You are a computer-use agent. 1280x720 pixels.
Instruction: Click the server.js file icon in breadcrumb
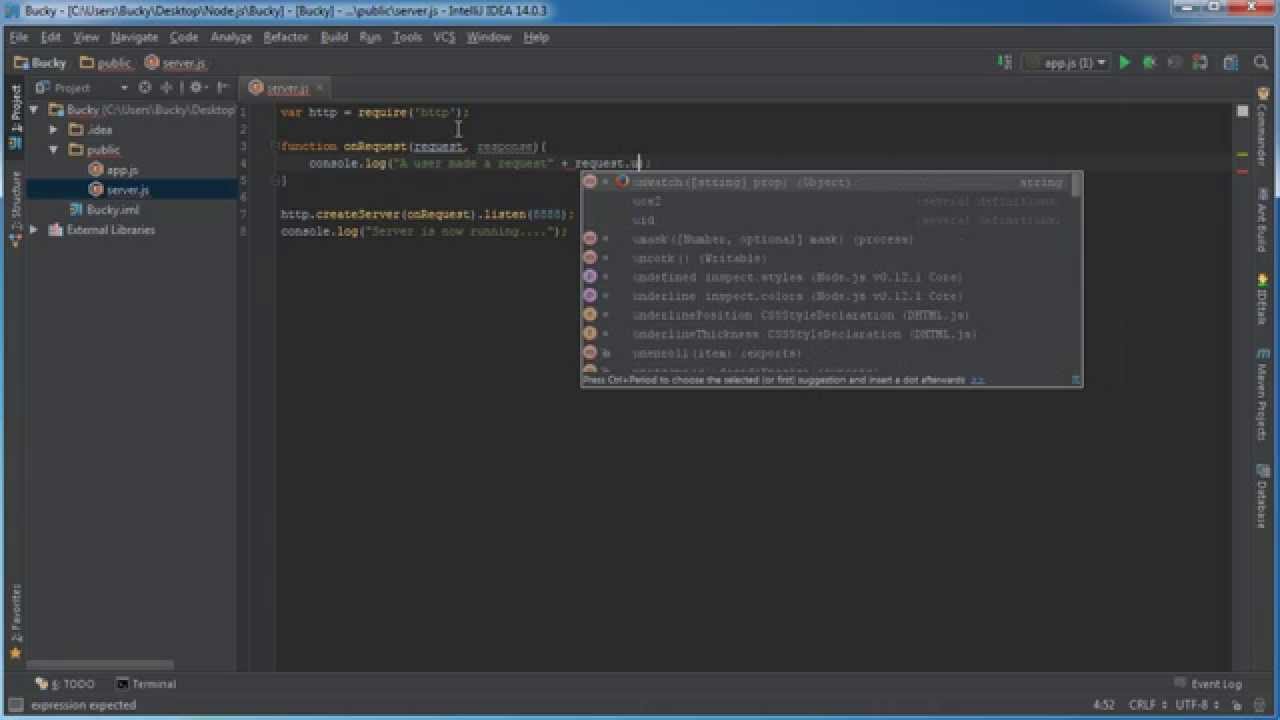point(151,62)
